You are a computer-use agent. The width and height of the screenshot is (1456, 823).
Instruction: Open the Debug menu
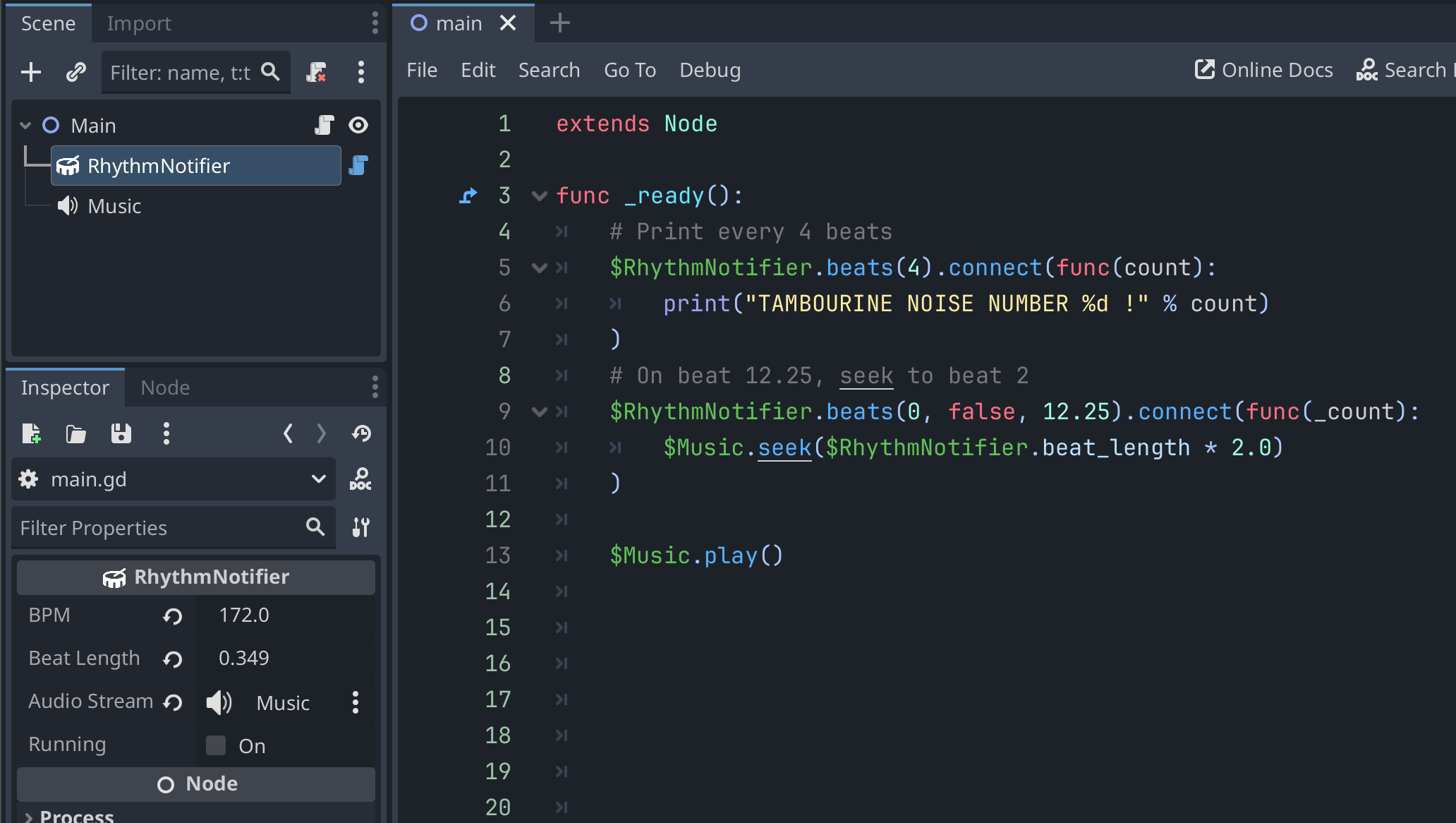click(x=710, y=70)
